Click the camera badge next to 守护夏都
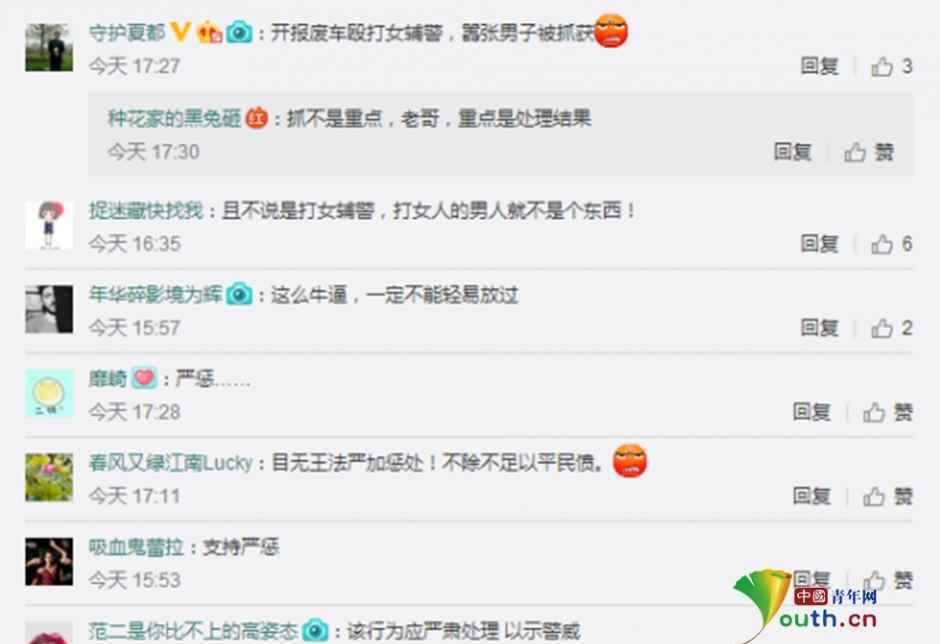This screenshot has height=644, width=940. coord(239,32)
